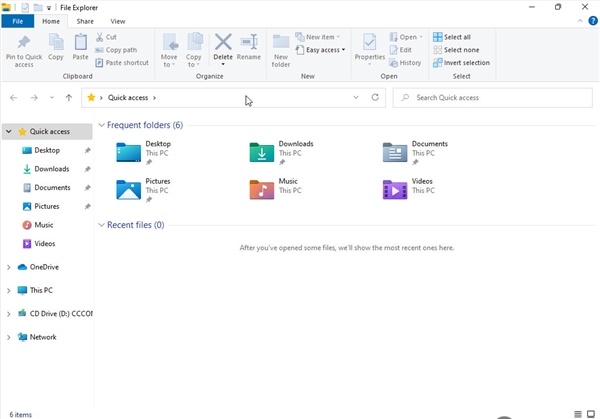Click the Search Quick access field

493,98
